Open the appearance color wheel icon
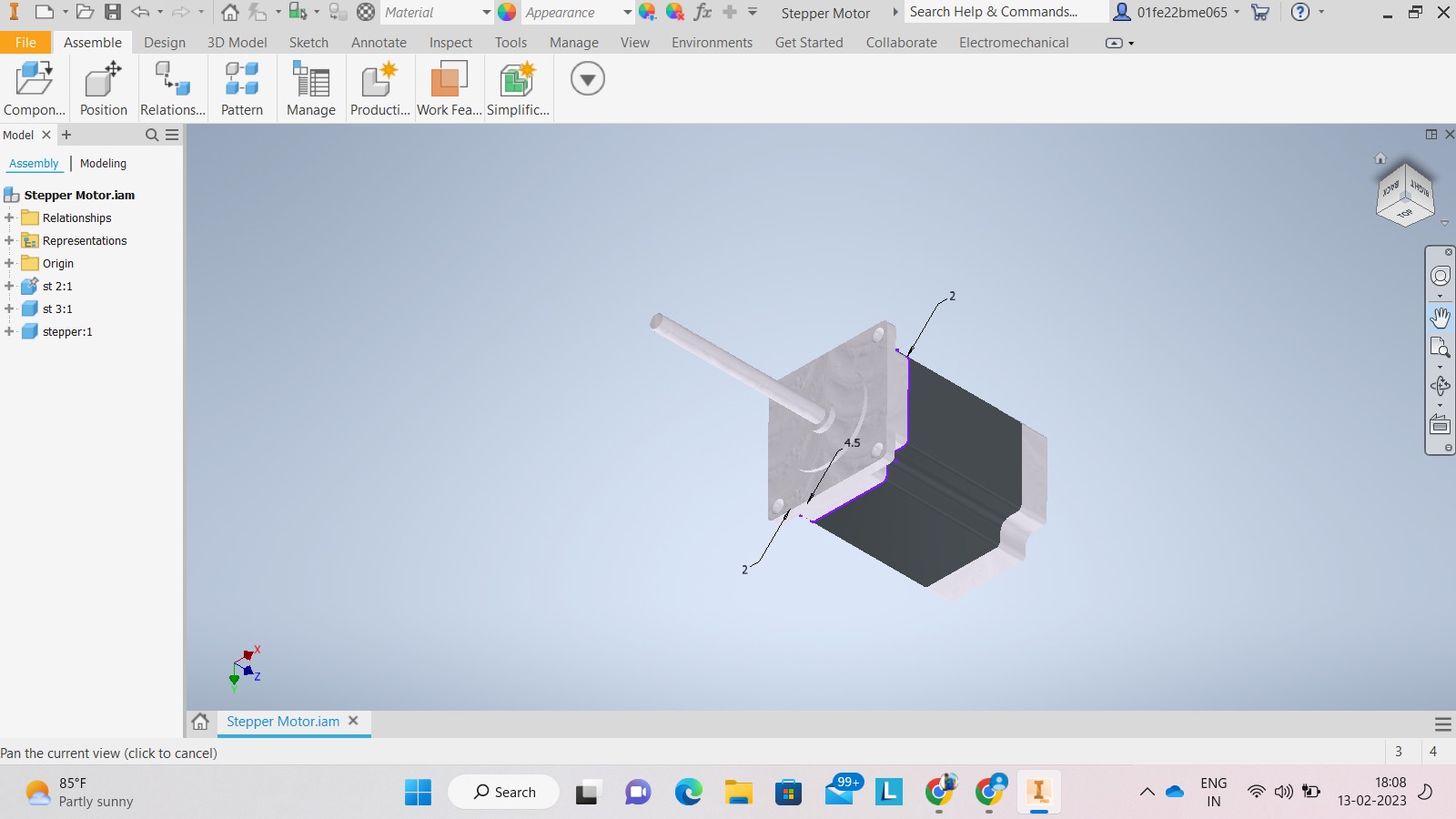Screen dimensions: 1456x819 click(507, 12)
